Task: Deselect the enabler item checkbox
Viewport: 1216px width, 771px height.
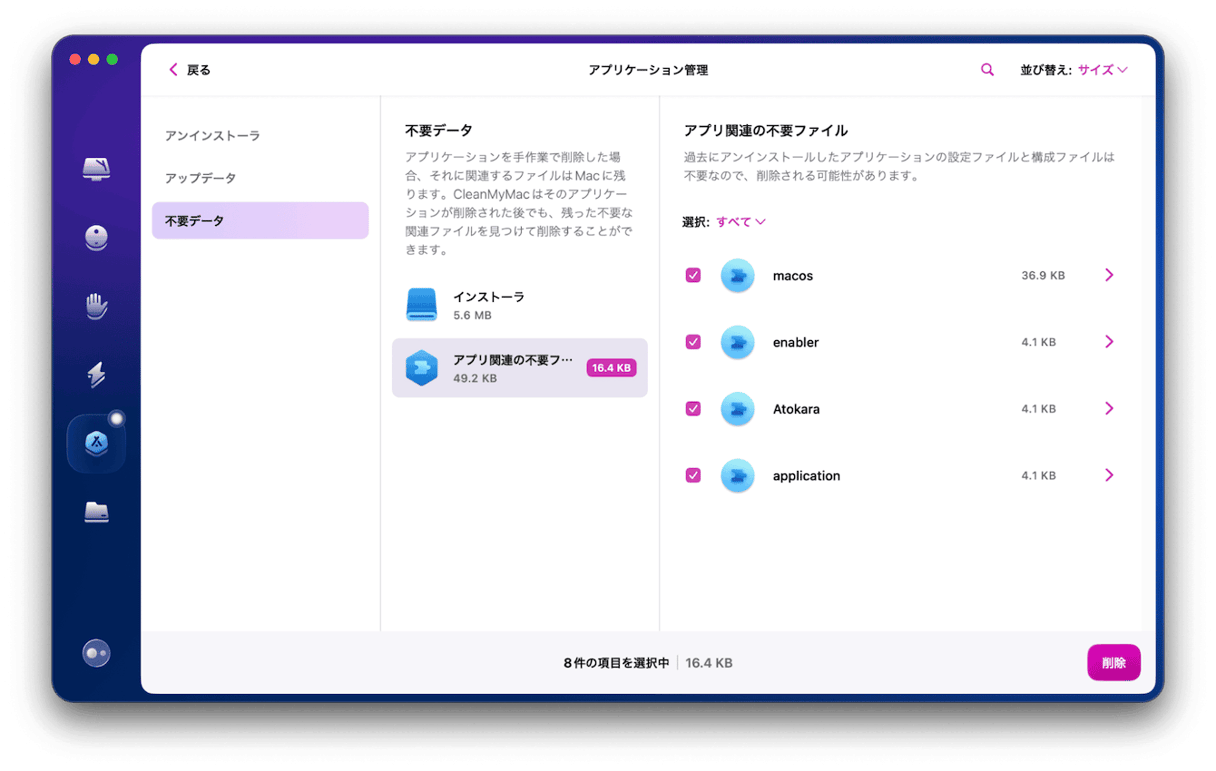Action: click(693, 341)
